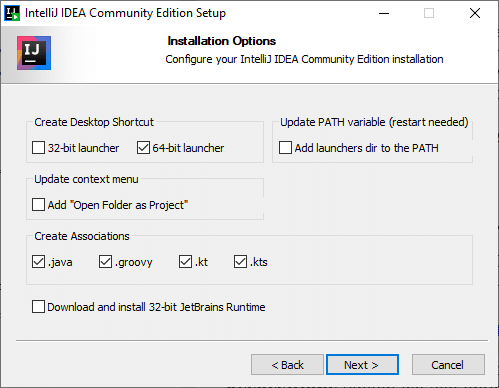The width and height of the screenshot is (499, 388).
Task: Return to previous step with Back button
Action: pyautogui.click(x=287, y=365)
